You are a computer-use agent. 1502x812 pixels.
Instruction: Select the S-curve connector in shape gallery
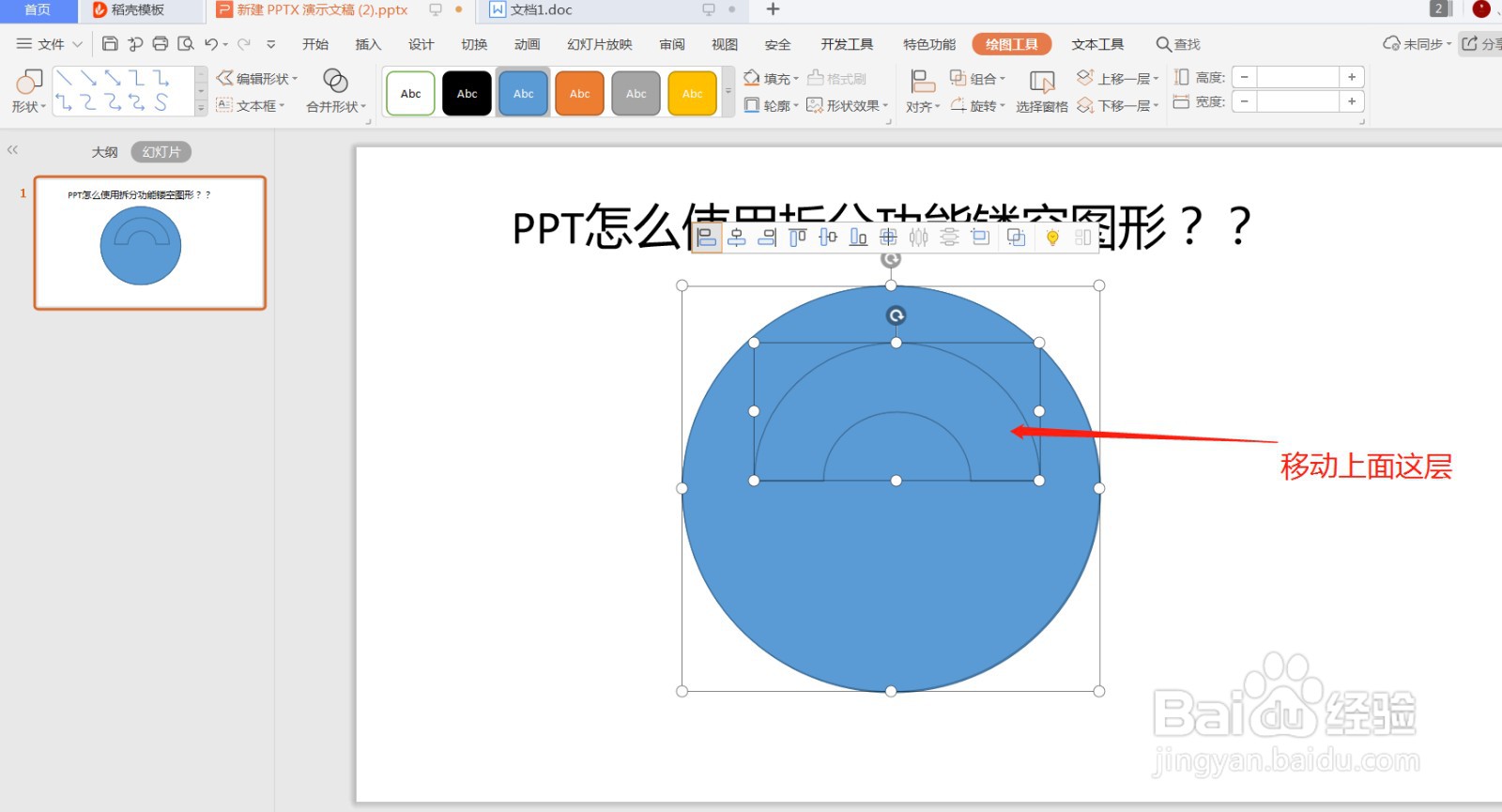(161, 102)
